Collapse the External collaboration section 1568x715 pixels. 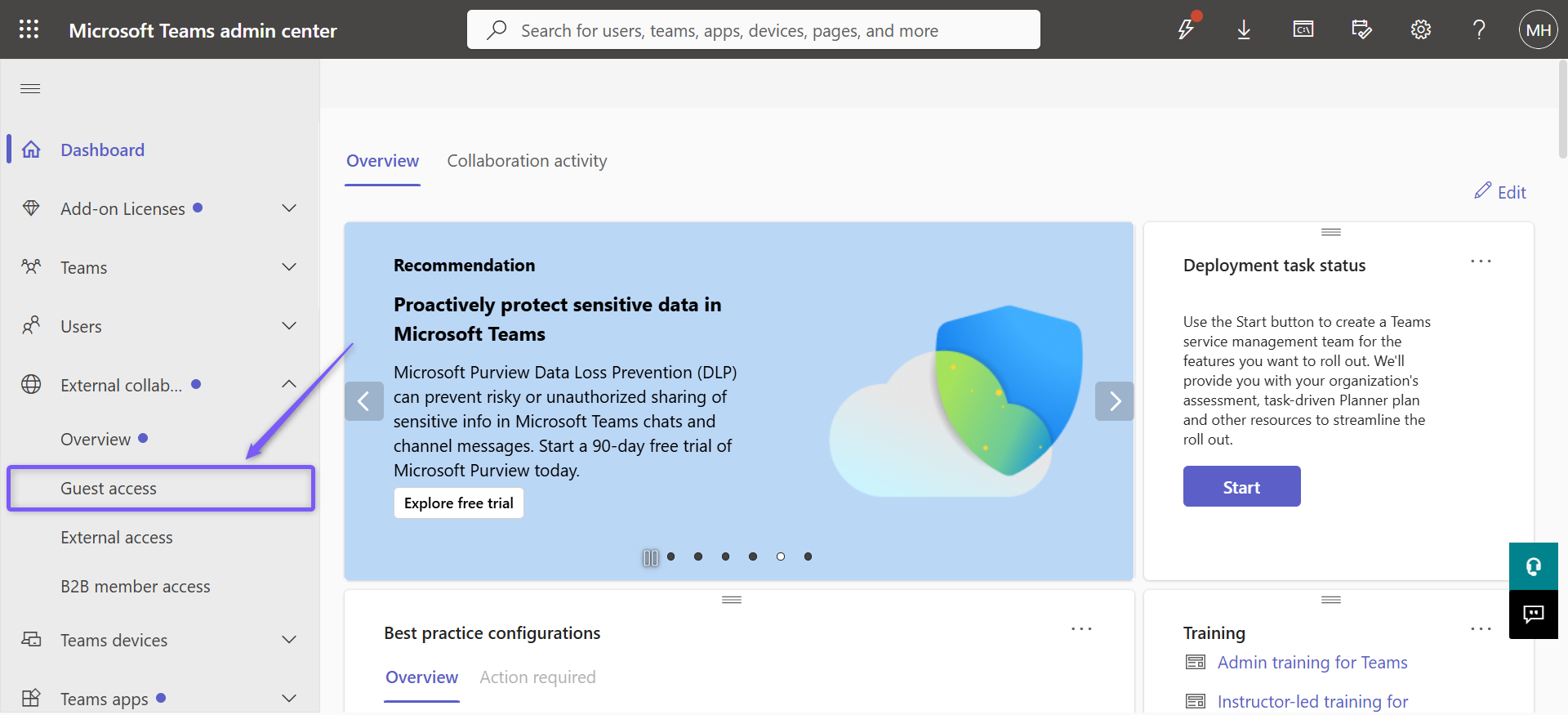point(289,384)
